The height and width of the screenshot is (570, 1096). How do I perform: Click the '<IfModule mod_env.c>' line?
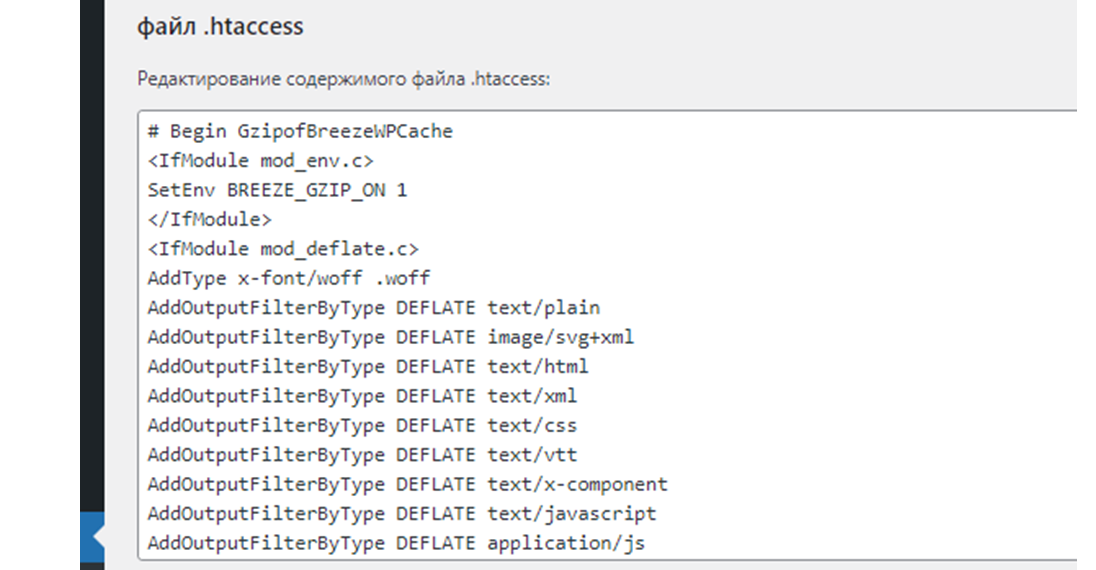(x=261, y=161)
